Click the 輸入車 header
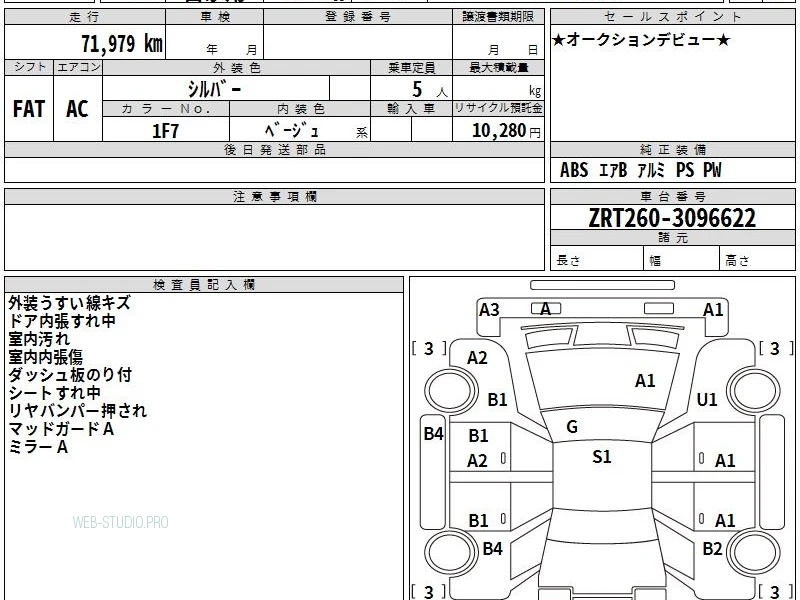The width and height of the screenshot is (800, 600). 411,109
